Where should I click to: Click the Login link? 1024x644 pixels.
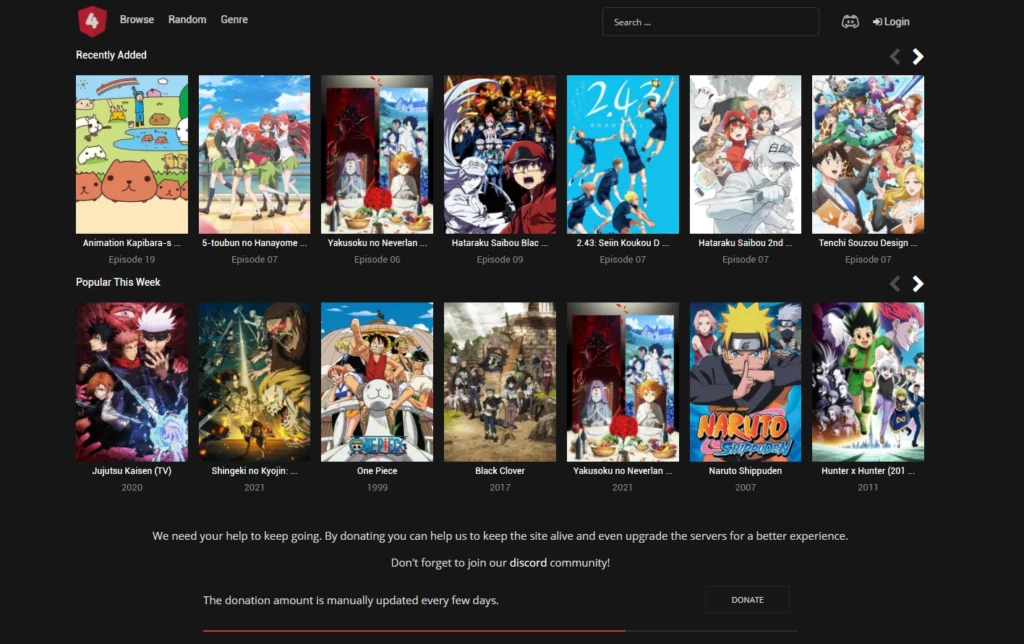click(891, 22)
